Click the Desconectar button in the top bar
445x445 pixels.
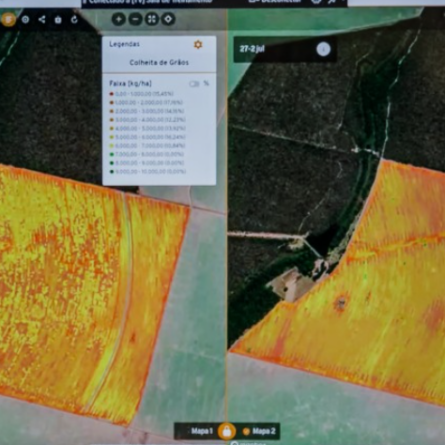point(275,1)
